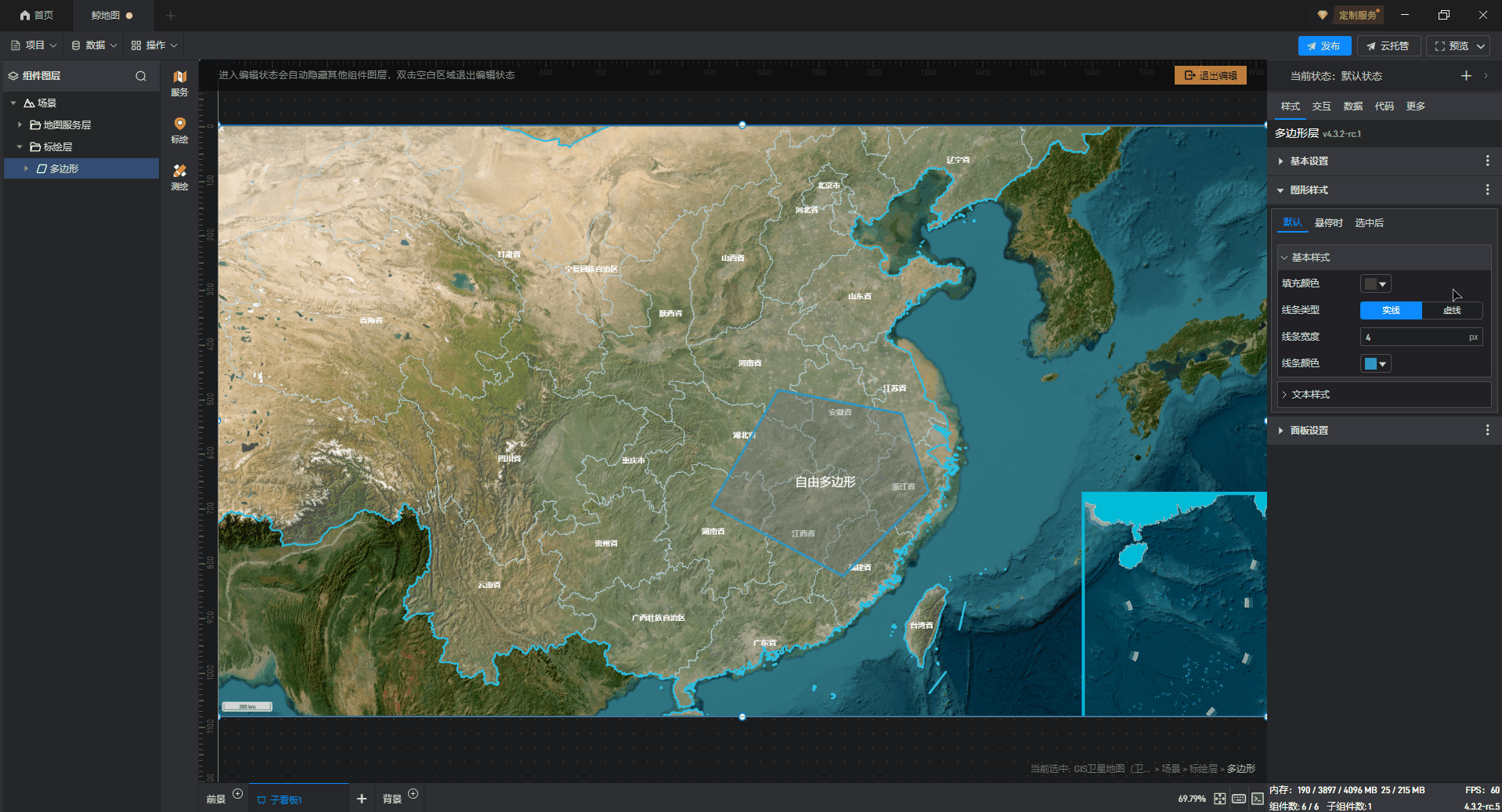
Task: Click the circle-plus icon beside 前景
Action: click(x=237, y=794)
